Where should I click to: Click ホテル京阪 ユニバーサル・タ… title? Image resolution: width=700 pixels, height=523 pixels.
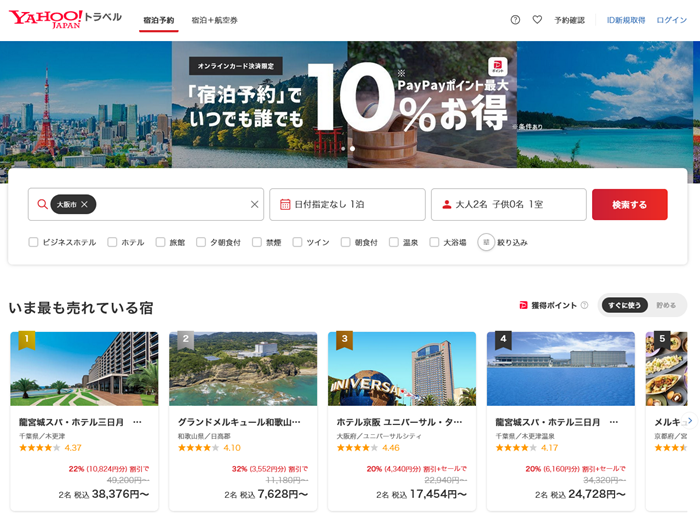(x=400, y=422)
